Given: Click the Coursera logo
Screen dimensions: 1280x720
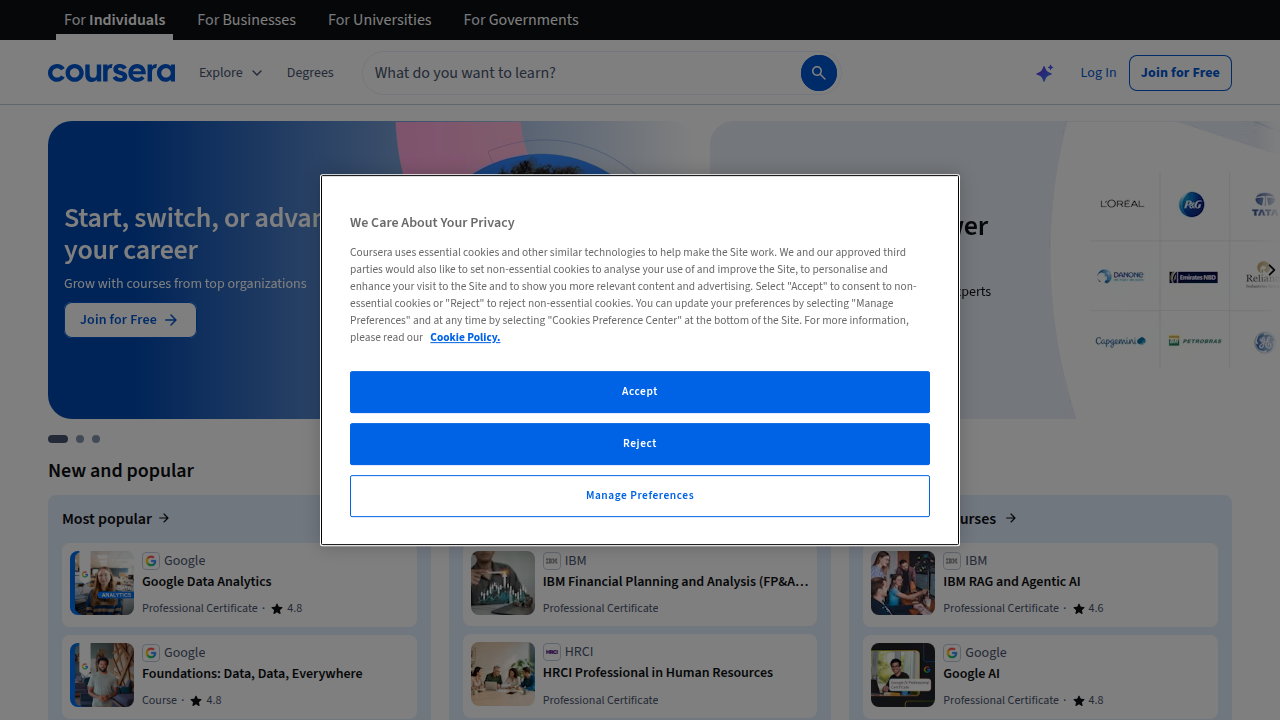Looking at the screenshot, I should click(111, 73).
